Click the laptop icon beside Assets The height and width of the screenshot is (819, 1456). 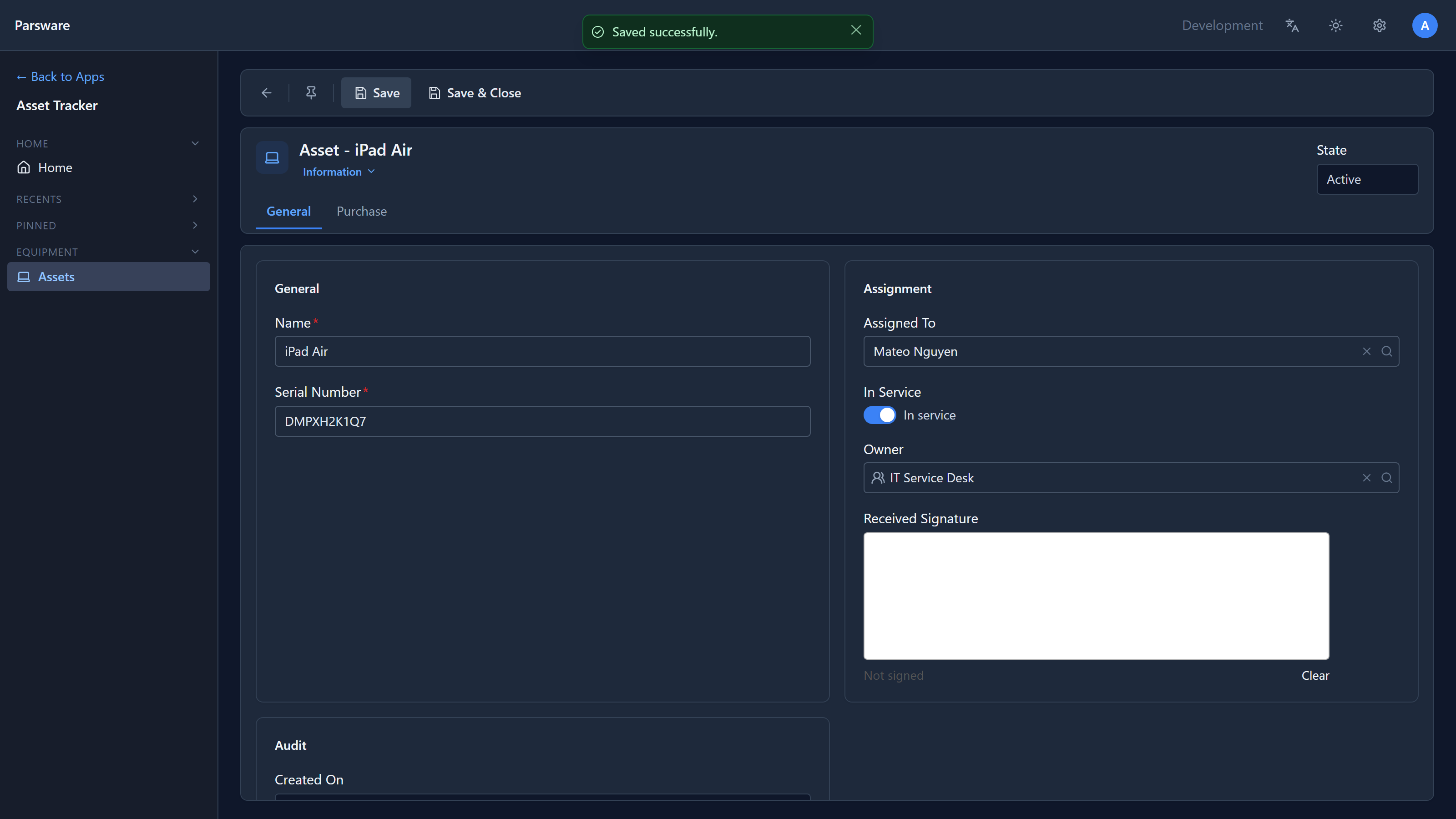pyautogui.click(x=24, y=277)
